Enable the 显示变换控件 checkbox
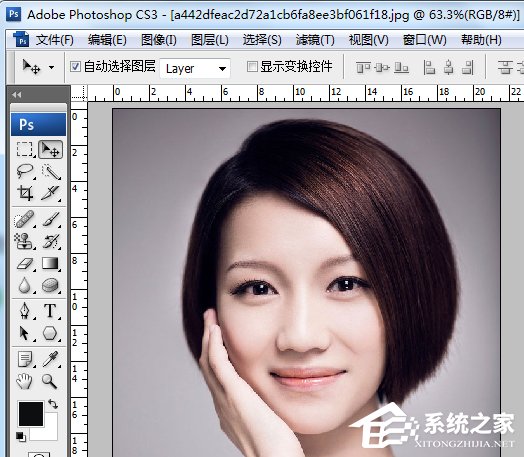Image resolution: width=524 pixels, height=457 pixels. point(252,66)
